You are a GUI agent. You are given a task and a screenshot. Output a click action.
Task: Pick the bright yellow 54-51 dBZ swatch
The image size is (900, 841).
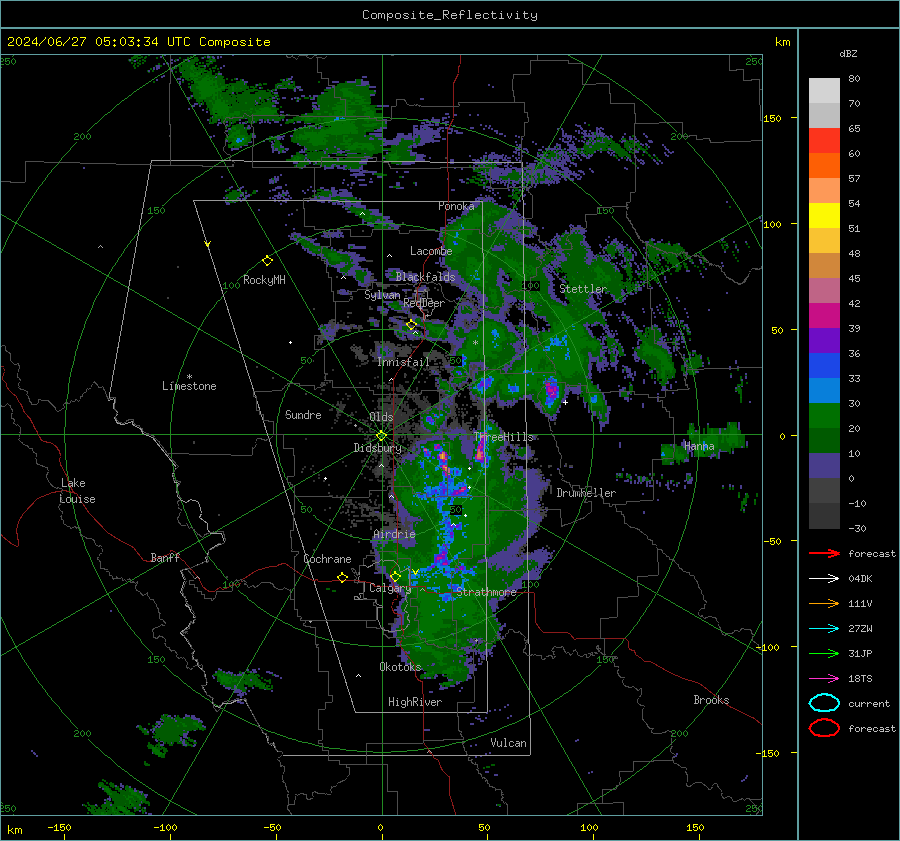(x=824, y=216)
